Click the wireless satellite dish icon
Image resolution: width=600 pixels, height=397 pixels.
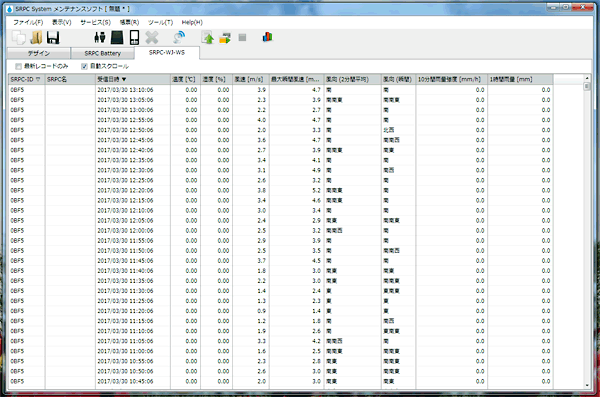(179, 38)
